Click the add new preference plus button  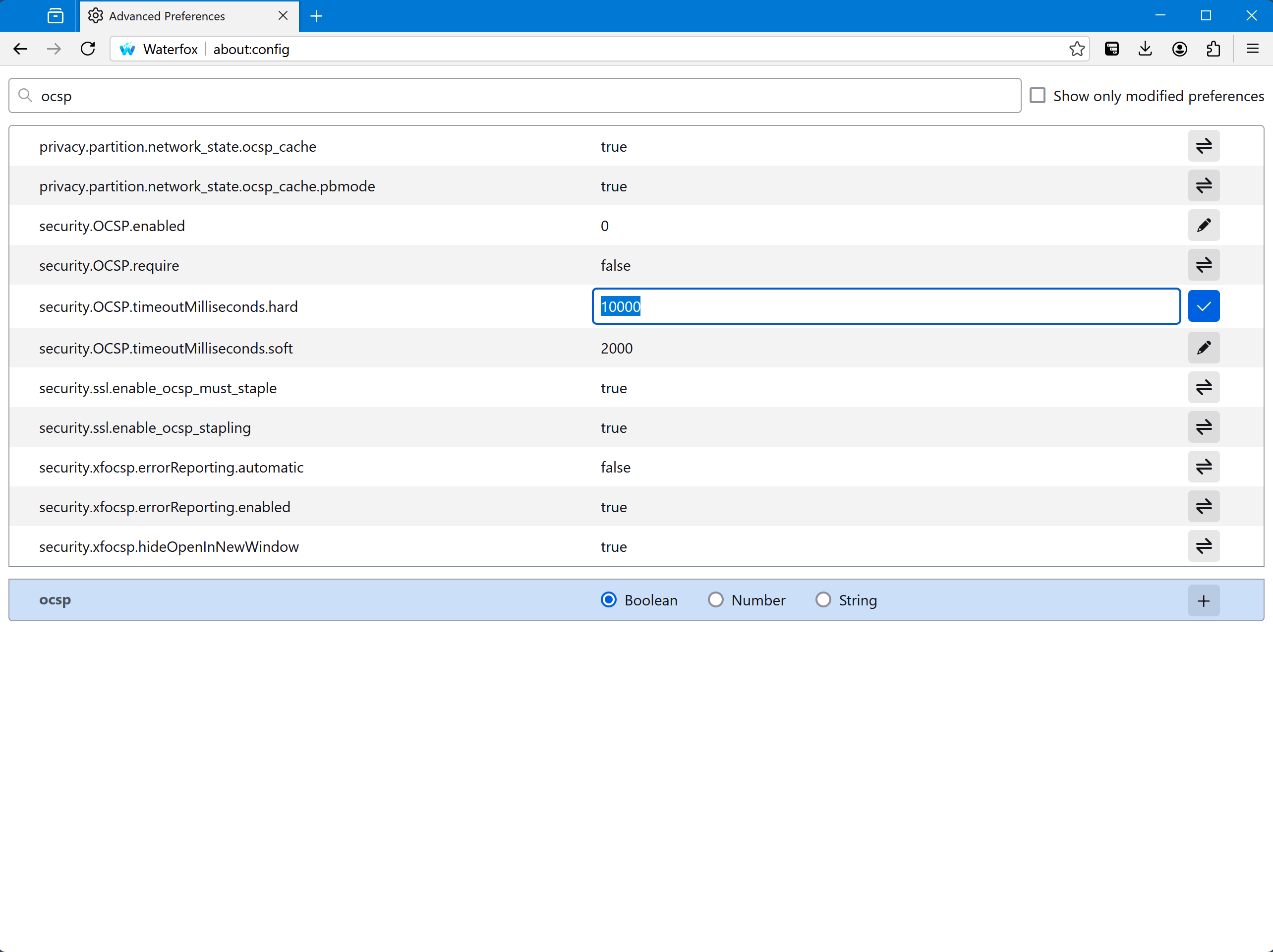(x=1203, y=600)
